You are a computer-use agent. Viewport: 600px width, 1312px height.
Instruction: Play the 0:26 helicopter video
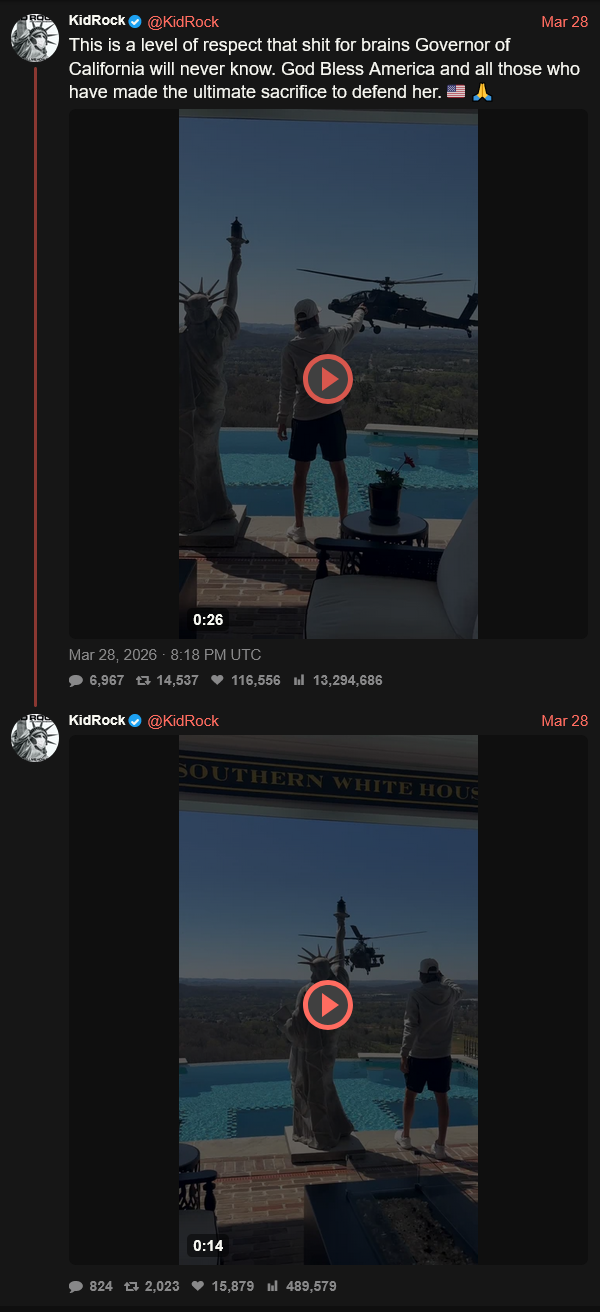point(328,378)
